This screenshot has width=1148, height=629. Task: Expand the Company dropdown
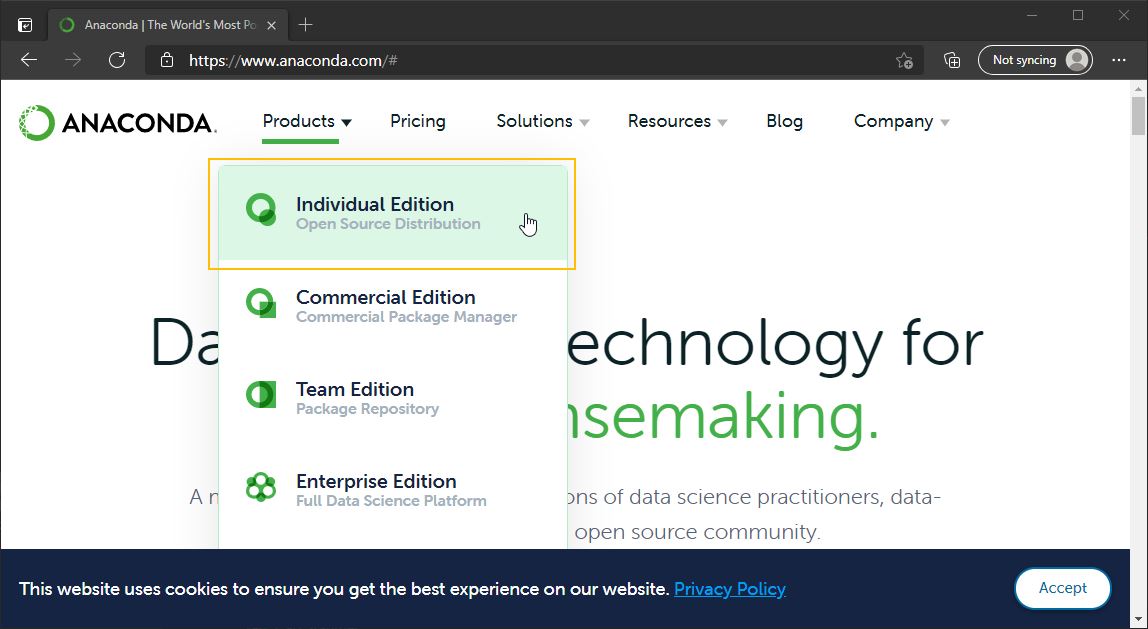point(900,122)
